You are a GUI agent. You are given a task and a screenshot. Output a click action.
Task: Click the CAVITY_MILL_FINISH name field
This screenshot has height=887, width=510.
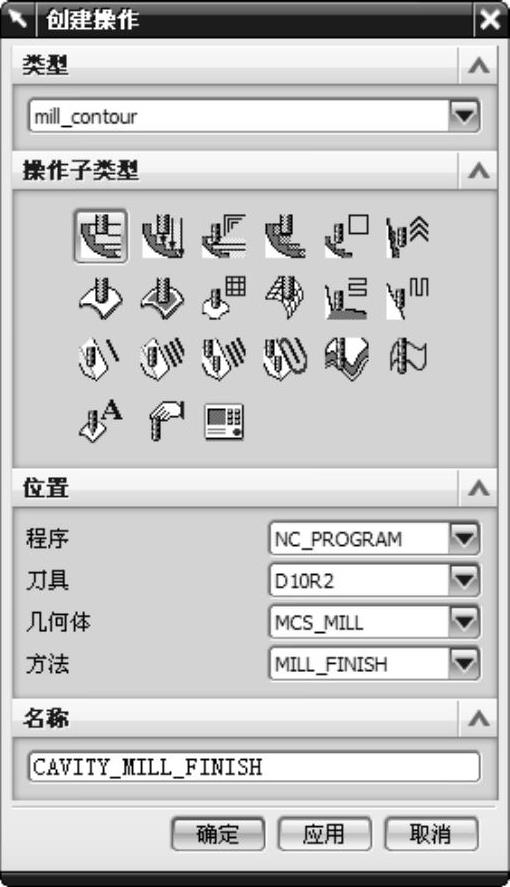tap(254, 767)
